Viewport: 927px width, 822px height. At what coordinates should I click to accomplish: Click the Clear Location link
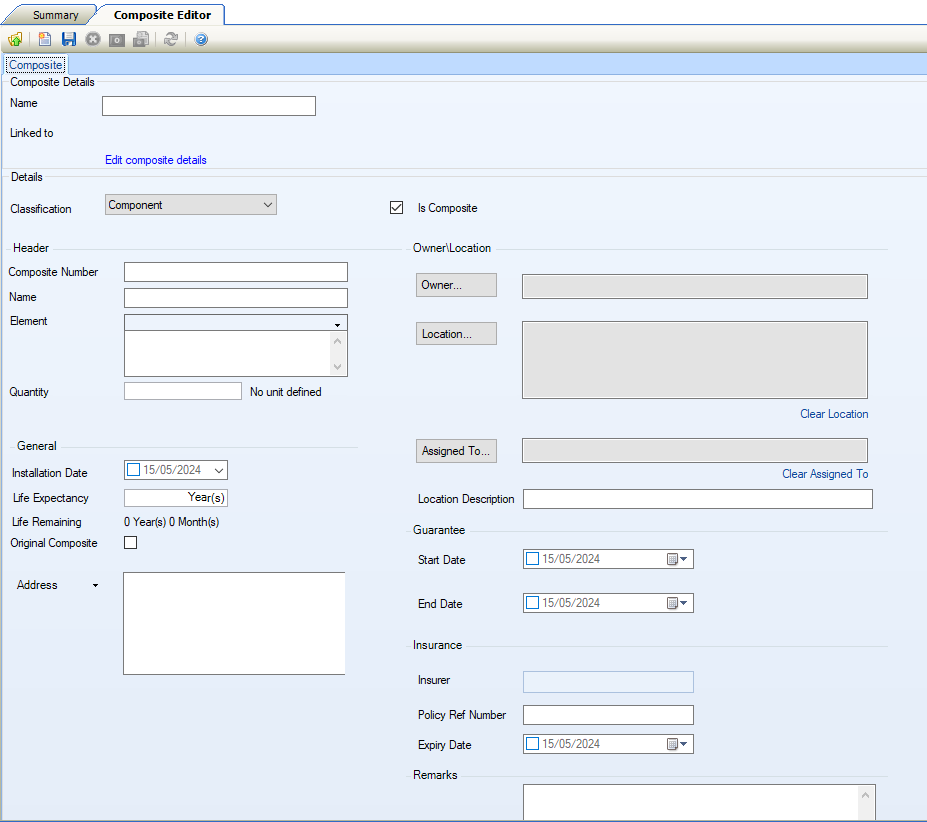[x=834, y=414]
